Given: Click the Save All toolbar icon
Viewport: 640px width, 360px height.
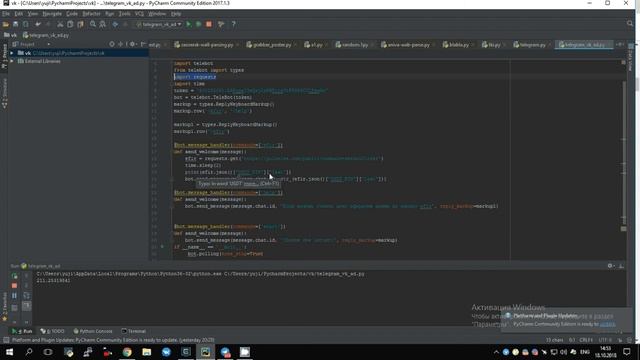Looking at the screenshot, I should (x=16, y=24).
